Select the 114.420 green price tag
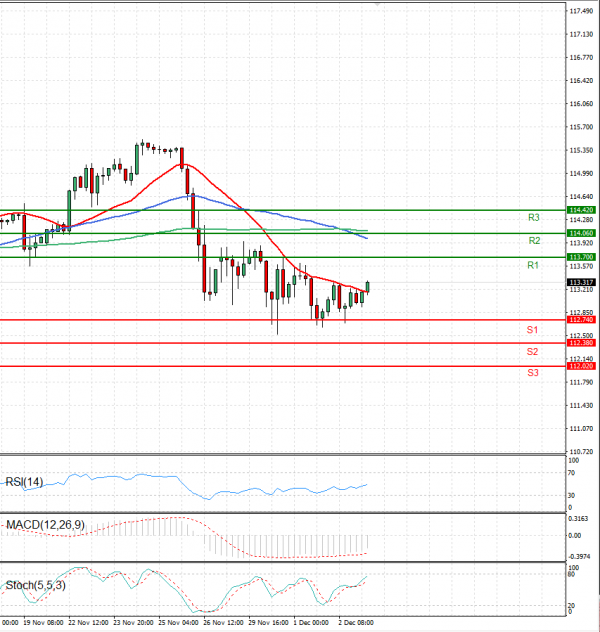The height and width of the screenshot is (632, 600). coord(581,210)
